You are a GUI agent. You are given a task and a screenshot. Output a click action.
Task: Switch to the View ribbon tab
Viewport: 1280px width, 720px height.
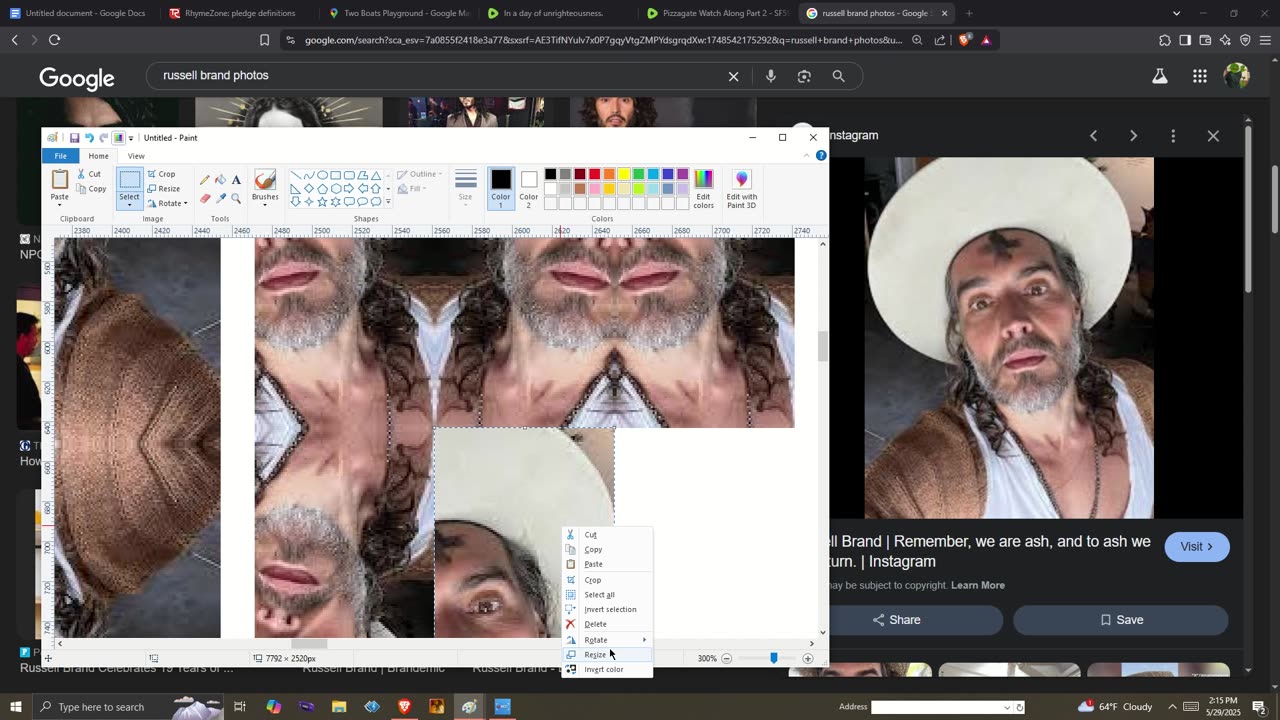(x=136, y=156)
